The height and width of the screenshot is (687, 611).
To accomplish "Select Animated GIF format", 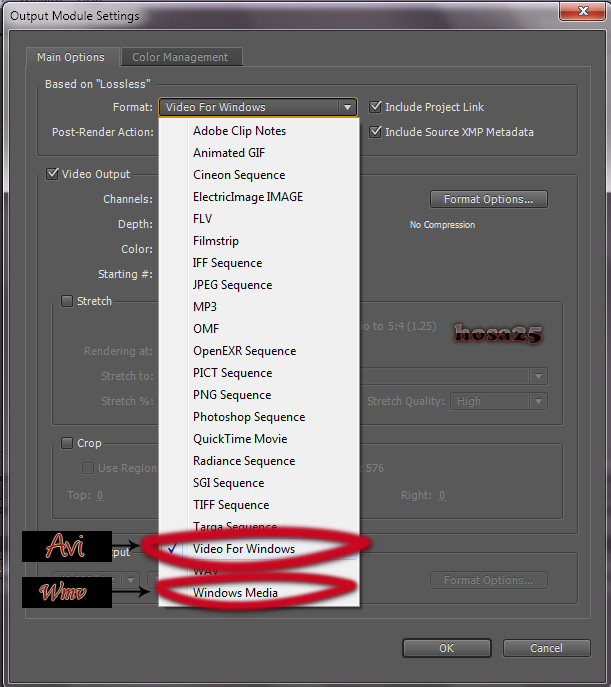I will coord(259,153).
